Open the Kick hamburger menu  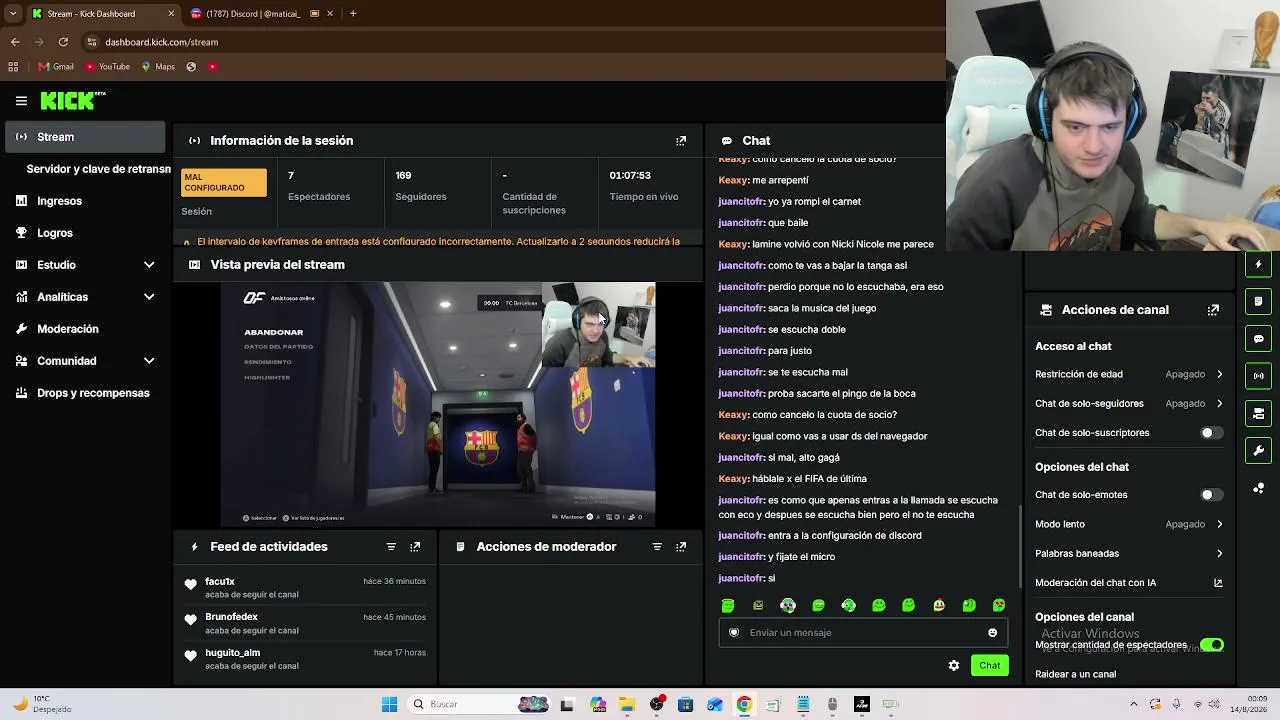click(21, 101)
